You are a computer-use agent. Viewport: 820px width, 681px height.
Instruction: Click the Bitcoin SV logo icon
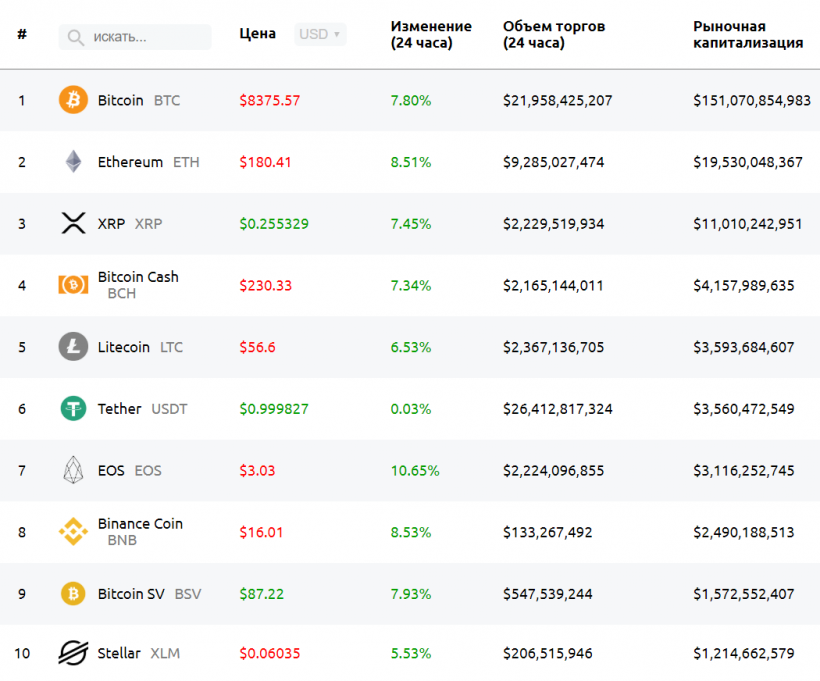[x=73, y=594]
